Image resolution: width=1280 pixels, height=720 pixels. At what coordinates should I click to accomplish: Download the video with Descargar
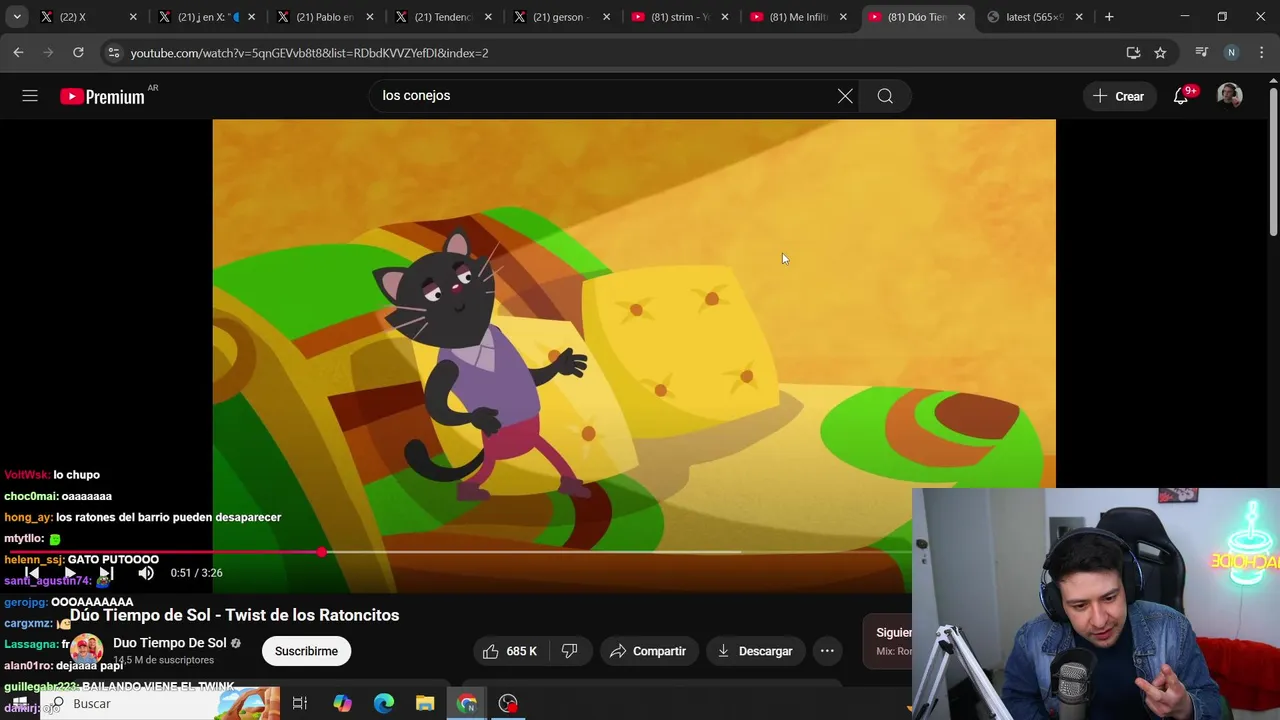click(x=755, y=651)
